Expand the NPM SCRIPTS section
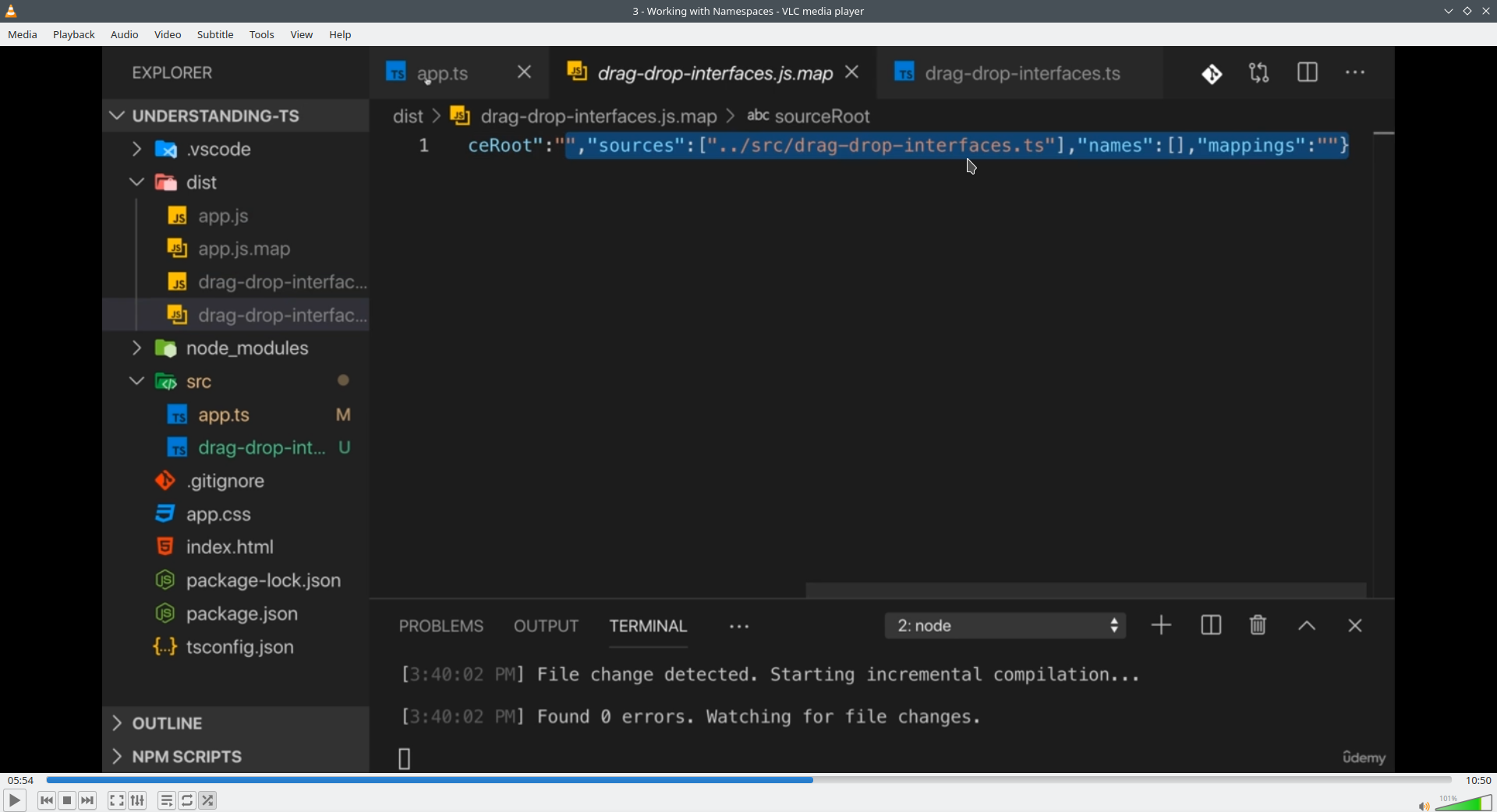Screen dimensions: 1497x812 [235, 757]
